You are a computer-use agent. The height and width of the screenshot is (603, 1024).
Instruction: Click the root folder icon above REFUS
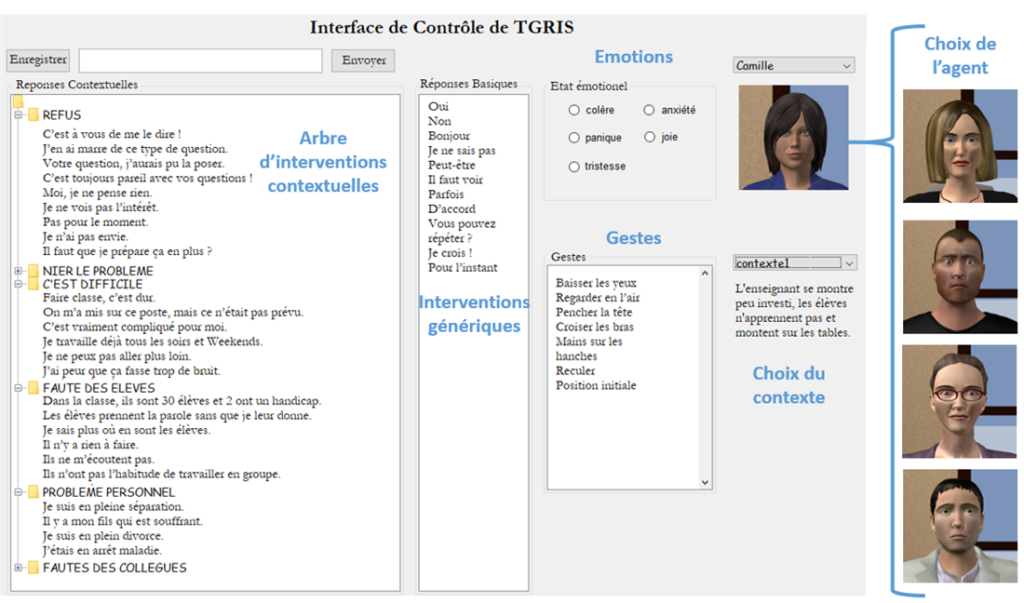[x=18, y=101]
